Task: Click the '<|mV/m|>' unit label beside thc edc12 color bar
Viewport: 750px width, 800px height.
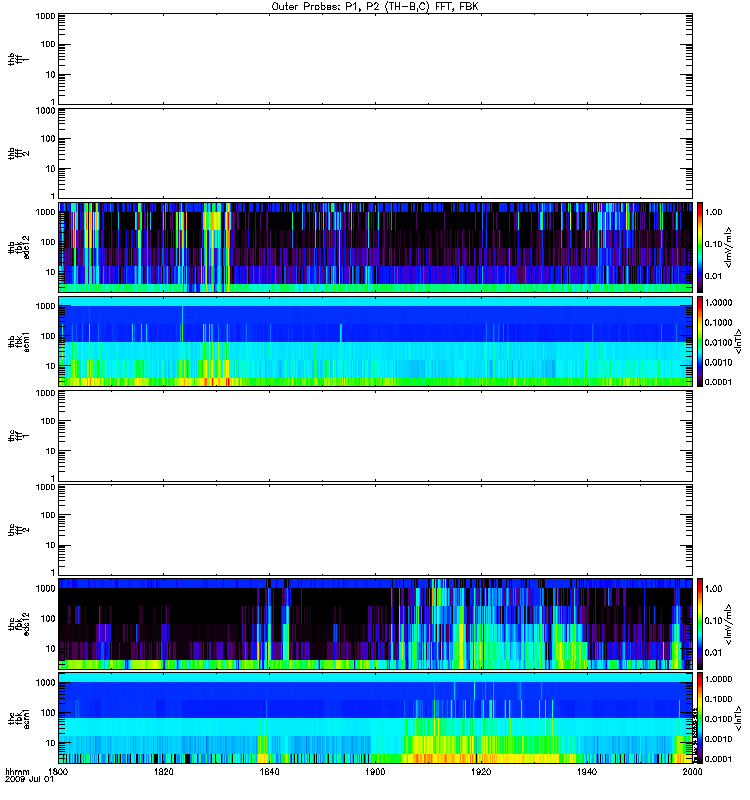Action: (x=729, y=624)
